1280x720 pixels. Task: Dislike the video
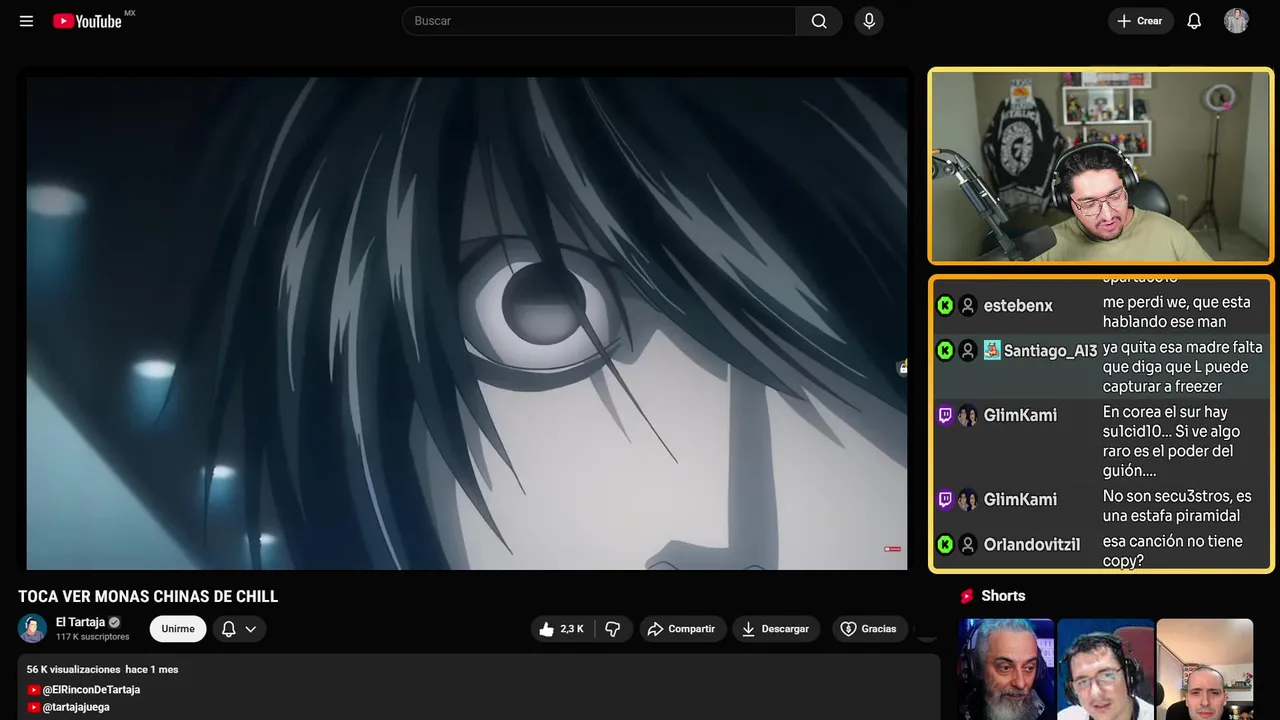[x=613, y=629]
